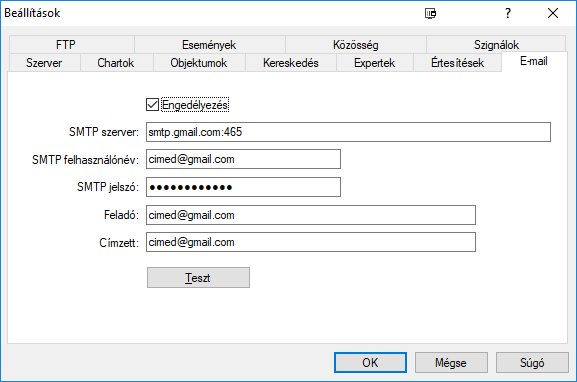Select the Szignálok tab
The width and height of the screenshot is (577, 382).
coord(496,45)
